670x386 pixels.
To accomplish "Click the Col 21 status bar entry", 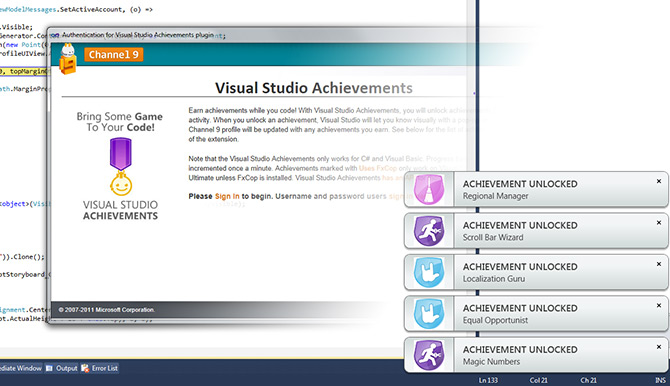I will pyautogui.click(x=538, y=380).
